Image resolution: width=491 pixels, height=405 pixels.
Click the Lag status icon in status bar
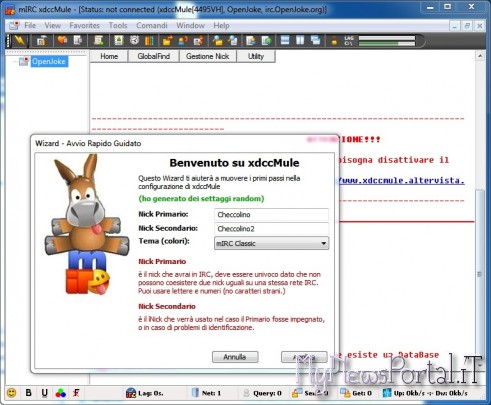click(131, 393)
